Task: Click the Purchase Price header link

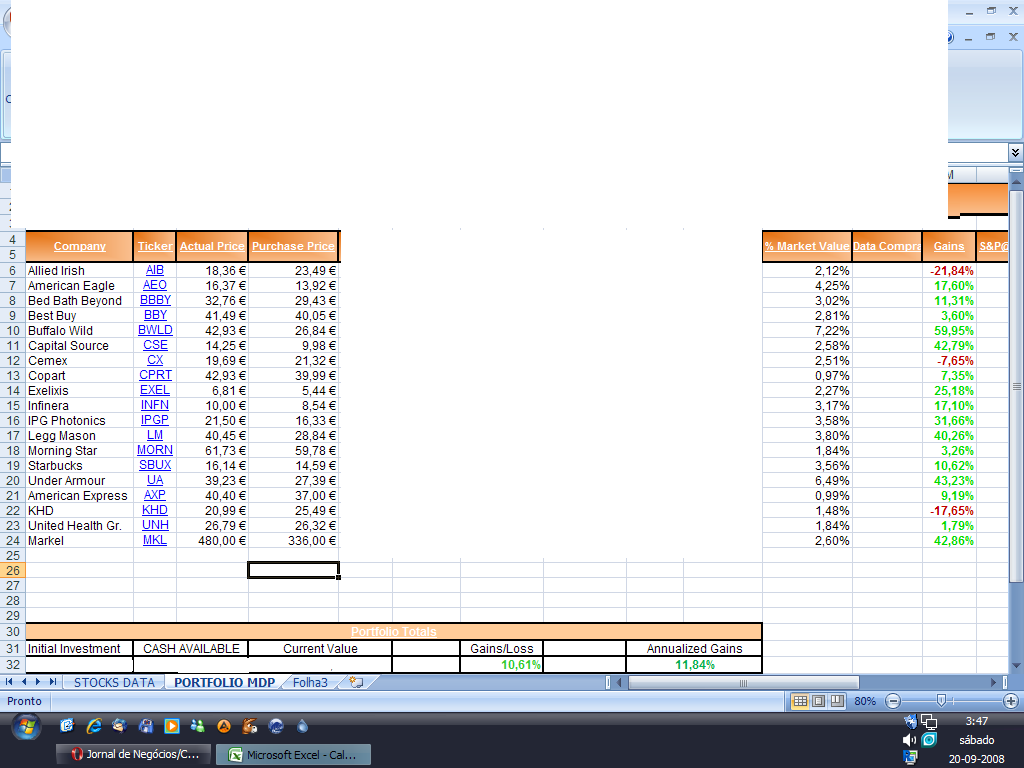Action: [293, 246]
